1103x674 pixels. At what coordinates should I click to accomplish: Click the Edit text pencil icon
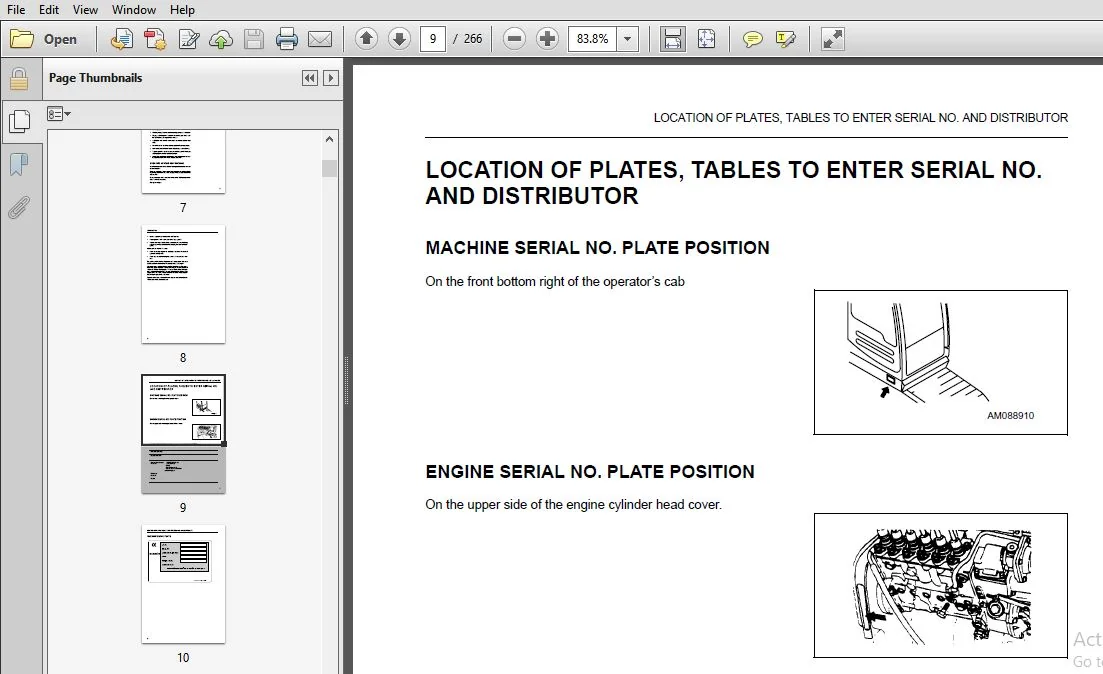pyautogui.click(x=189, y=39)
